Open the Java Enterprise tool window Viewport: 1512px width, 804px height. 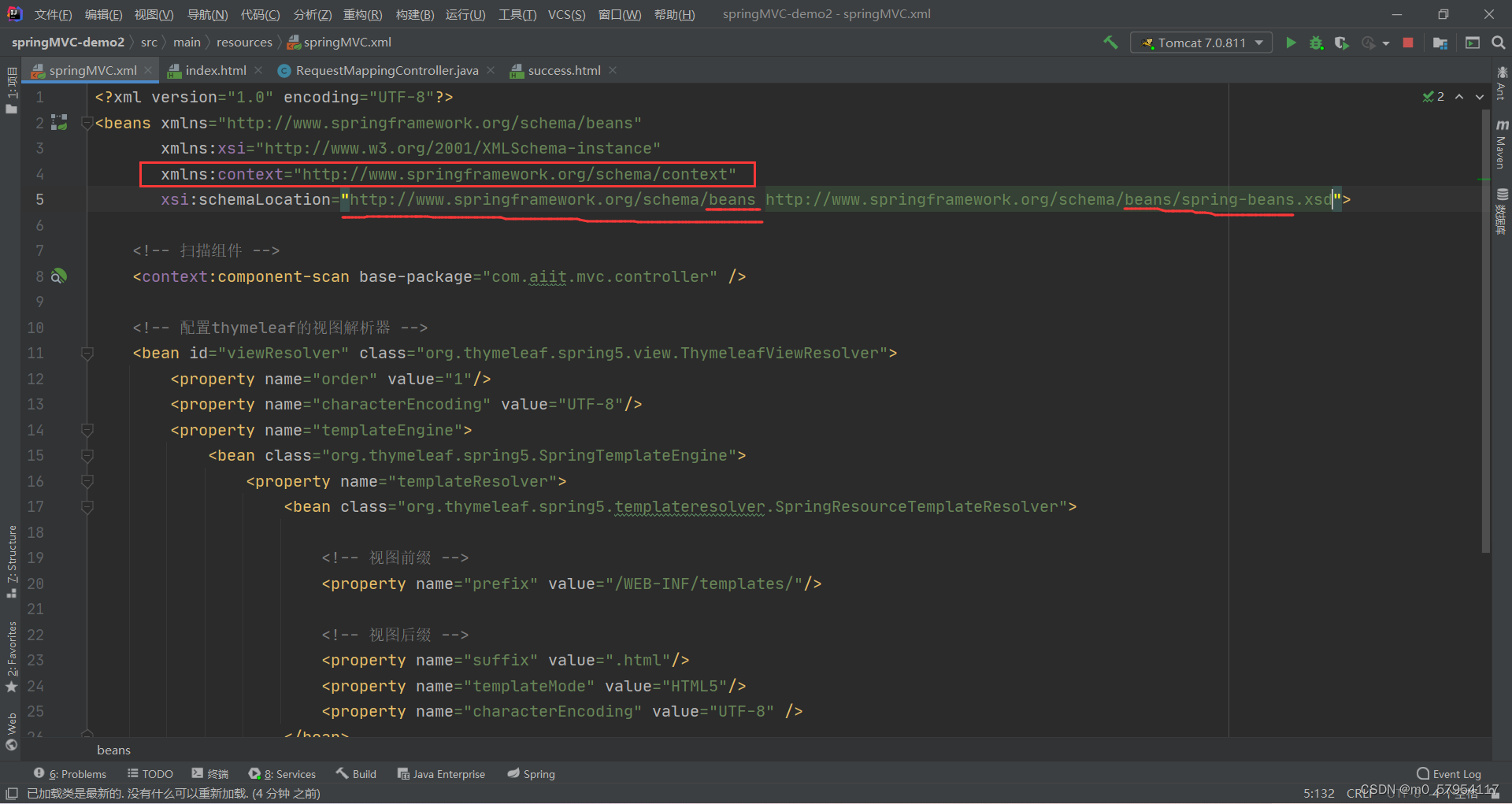(441, 773)
